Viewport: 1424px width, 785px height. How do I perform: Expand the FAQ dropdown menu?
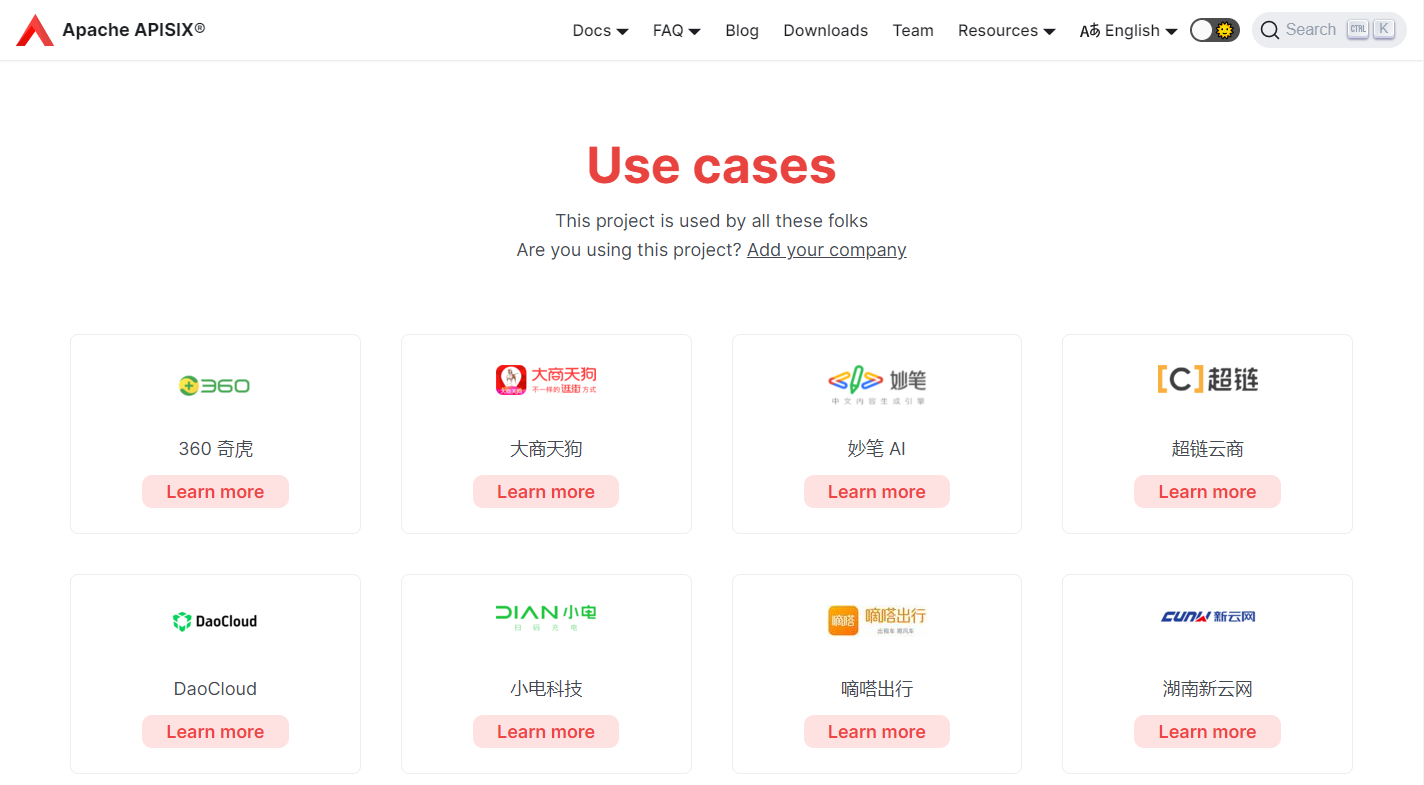tap(677, 31)
